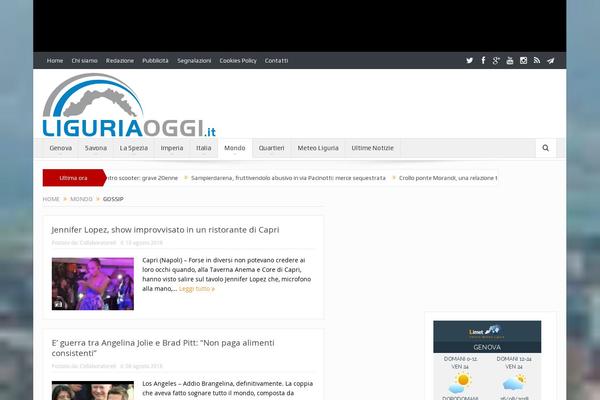Screen dimensions: 600x400
Task: Open Crollo ponte Morandi ticker news
Action: pos(448,178)
